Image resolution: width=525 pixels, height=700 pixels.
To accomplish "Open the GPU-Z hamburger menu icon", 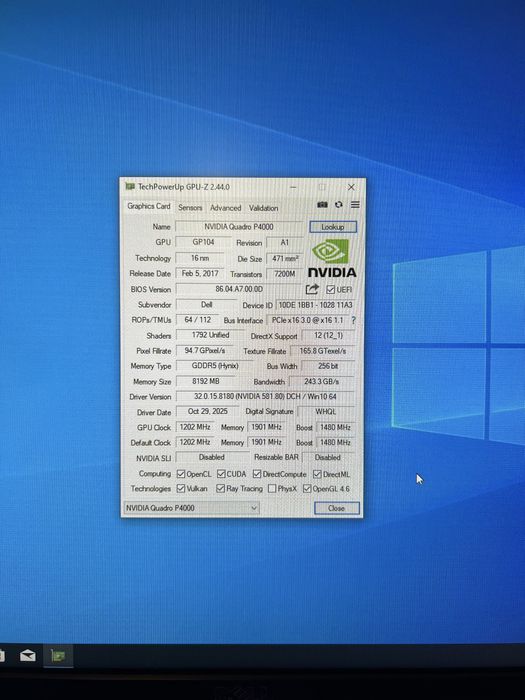I will point(355,204).
